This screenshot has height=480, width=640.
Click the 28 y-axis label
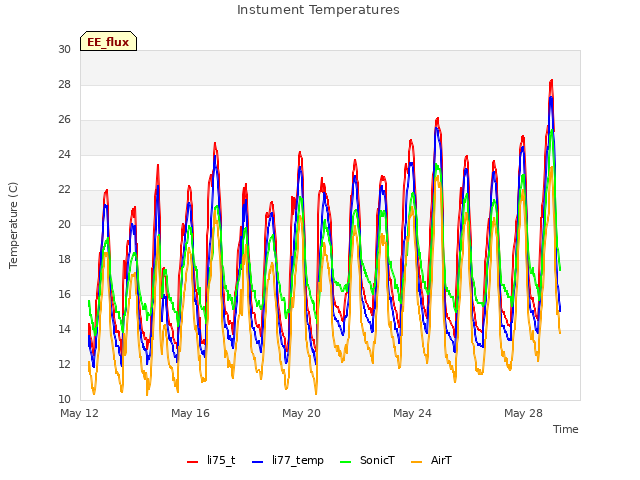tap(64, 84)
